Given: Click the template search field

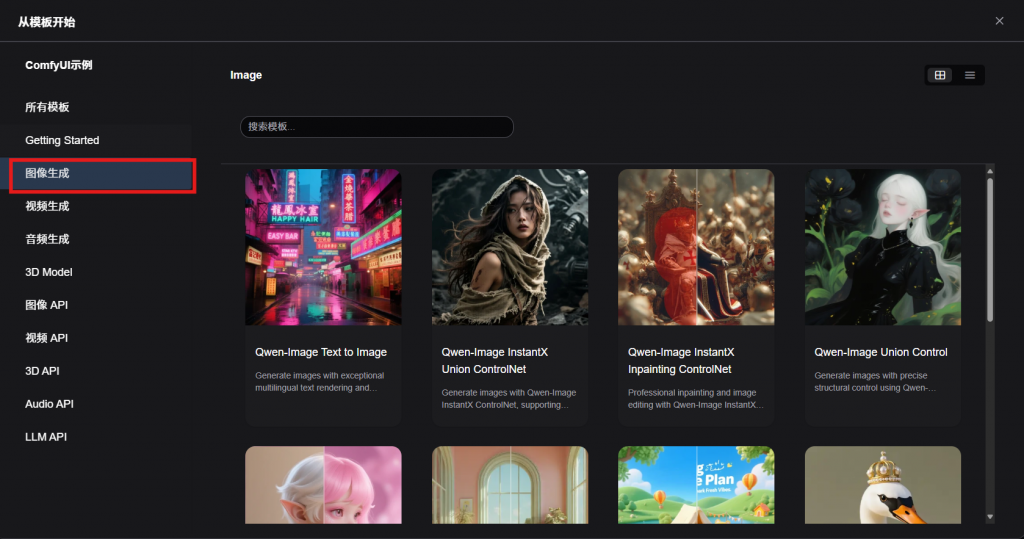Looking at the screenshot, I should point(376,127).
